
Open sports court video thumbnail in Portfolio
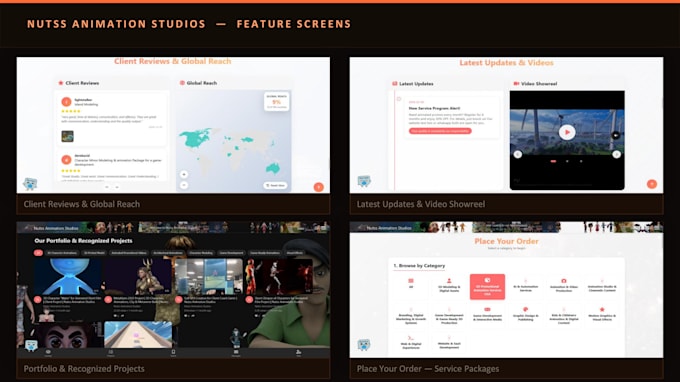pyautogui.click(x=209, y=276)
